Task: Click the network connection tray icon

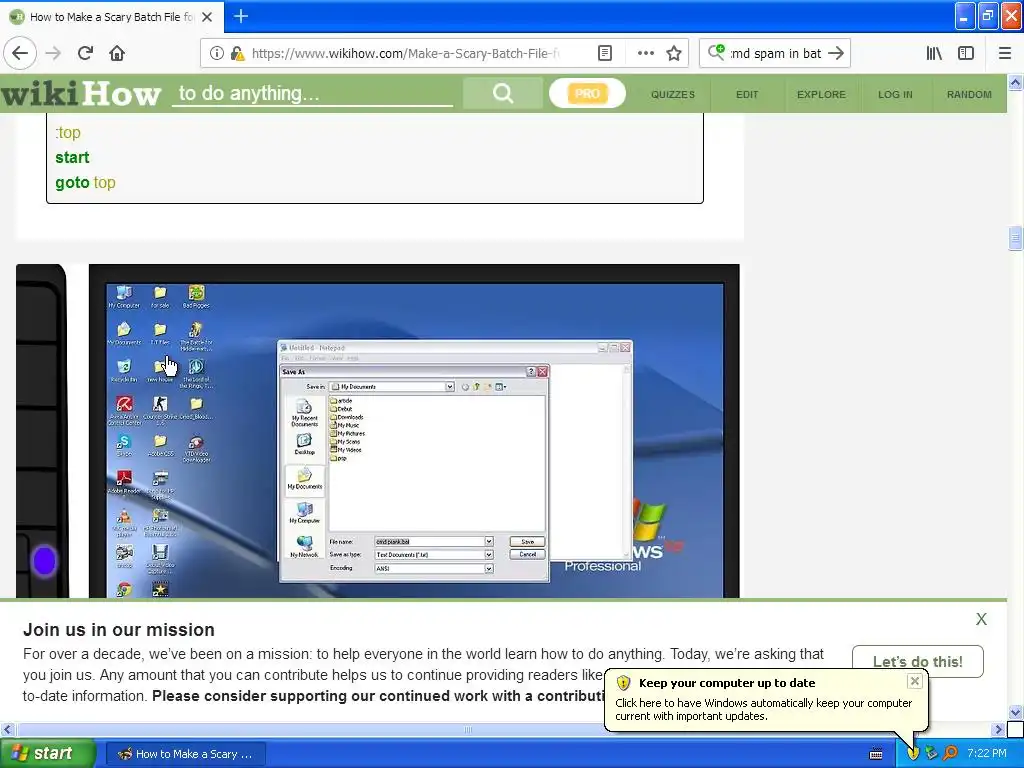Action: click(x=931, y=754)
